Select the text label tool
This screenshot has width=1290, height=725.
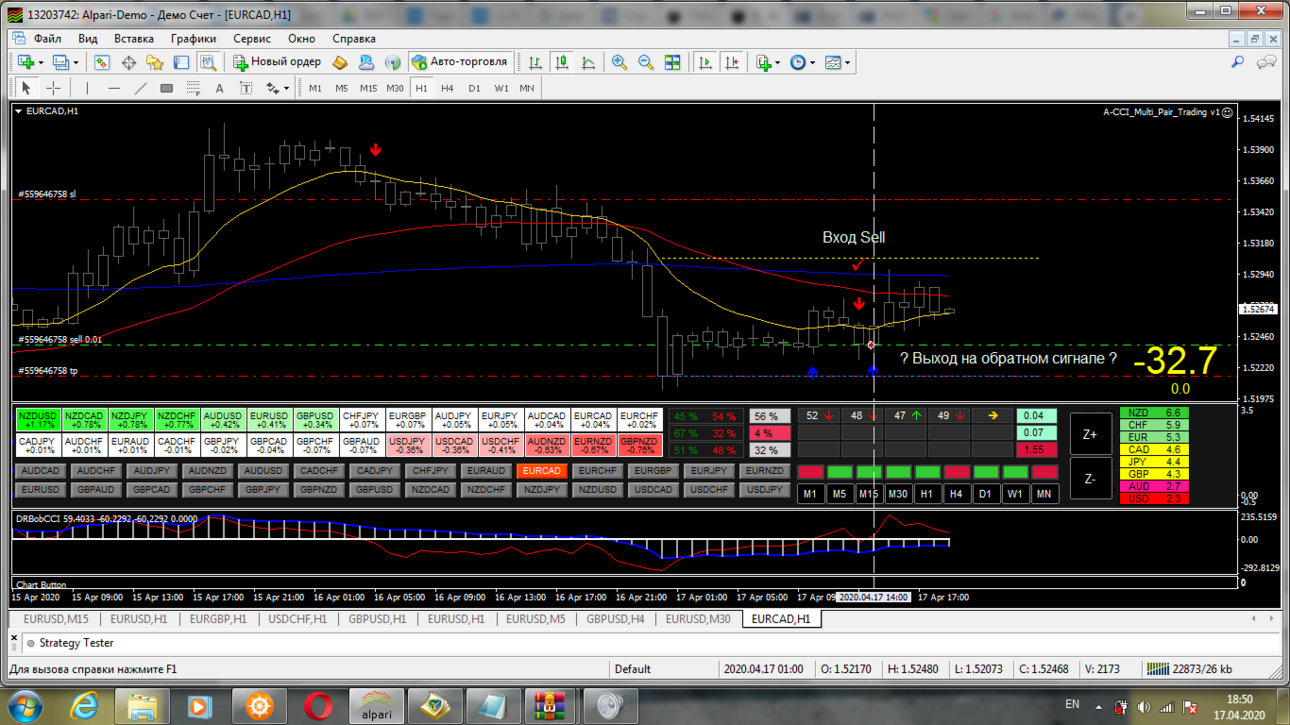(246, 88)
